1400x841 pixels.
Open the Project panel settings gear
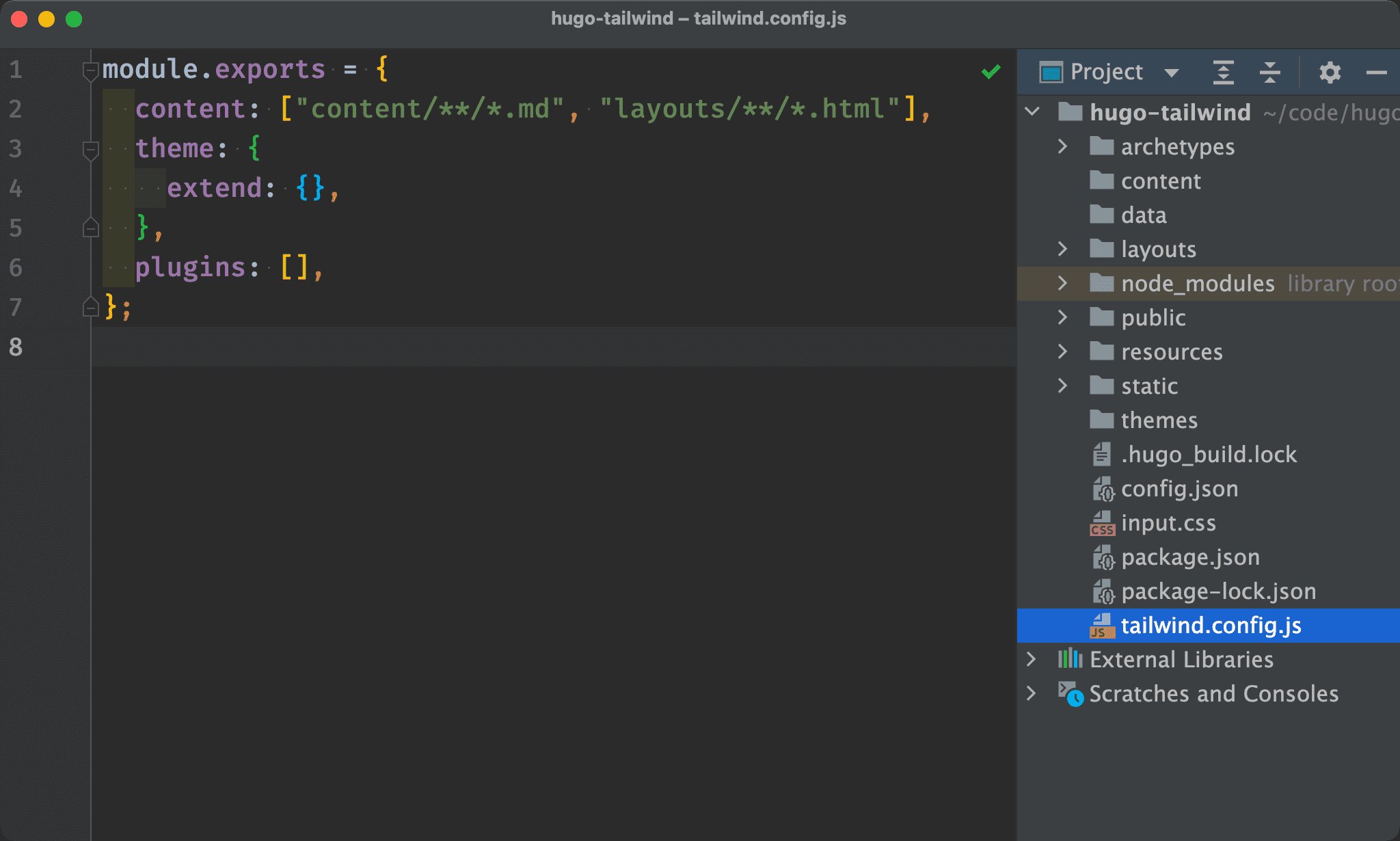(x=1330, y=72)
